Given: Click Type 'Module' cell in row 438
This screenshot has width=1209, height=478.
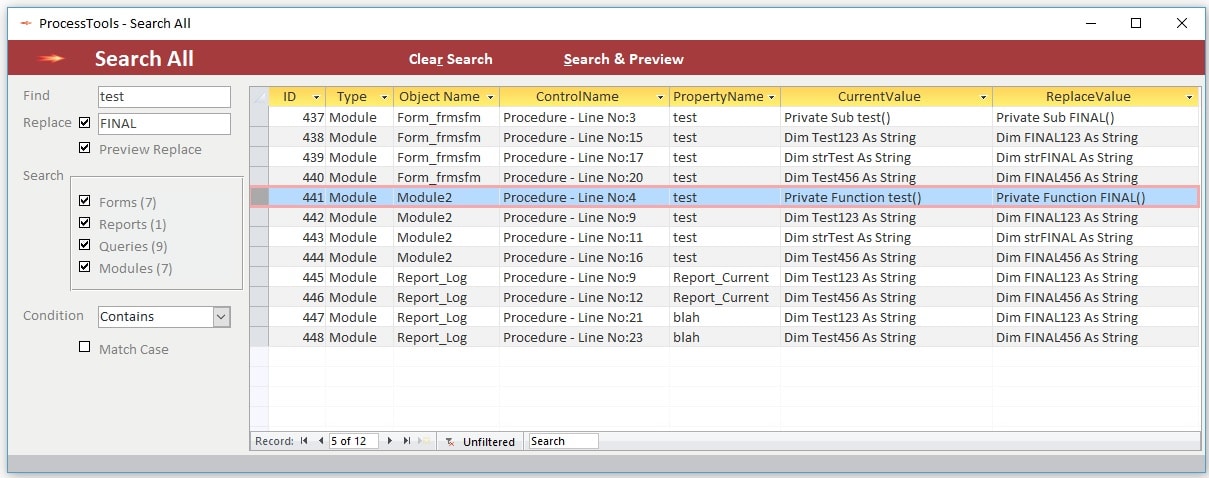Looking at the screenshot, I should click(x=359, y=137).
